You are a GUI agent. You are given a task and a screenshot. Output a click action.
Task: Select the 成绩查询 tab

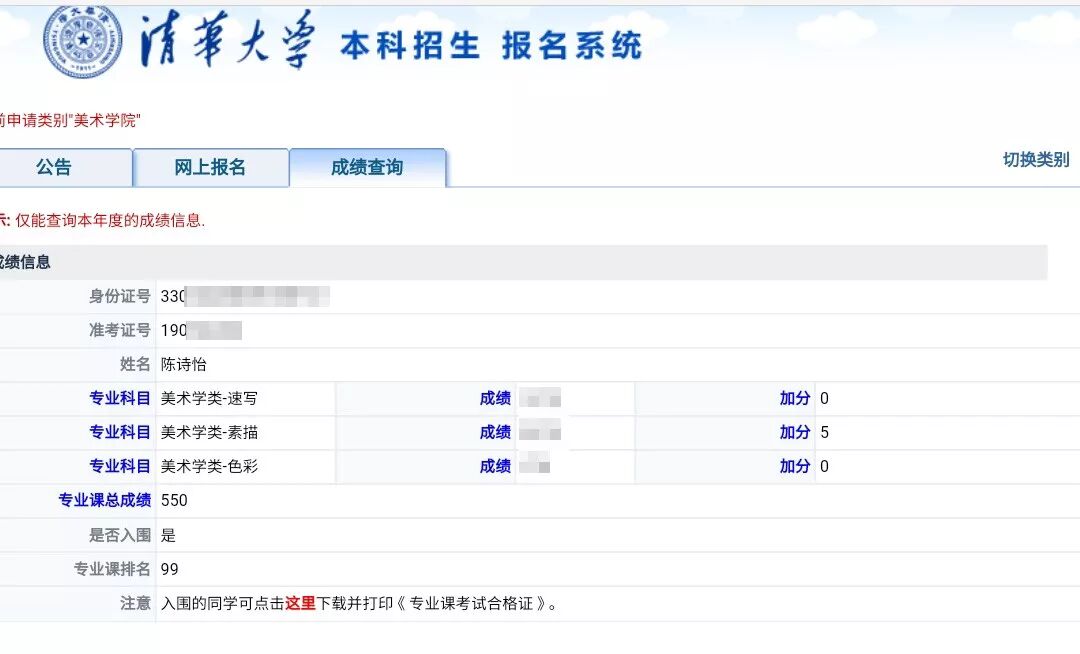[x=368, y=167]
